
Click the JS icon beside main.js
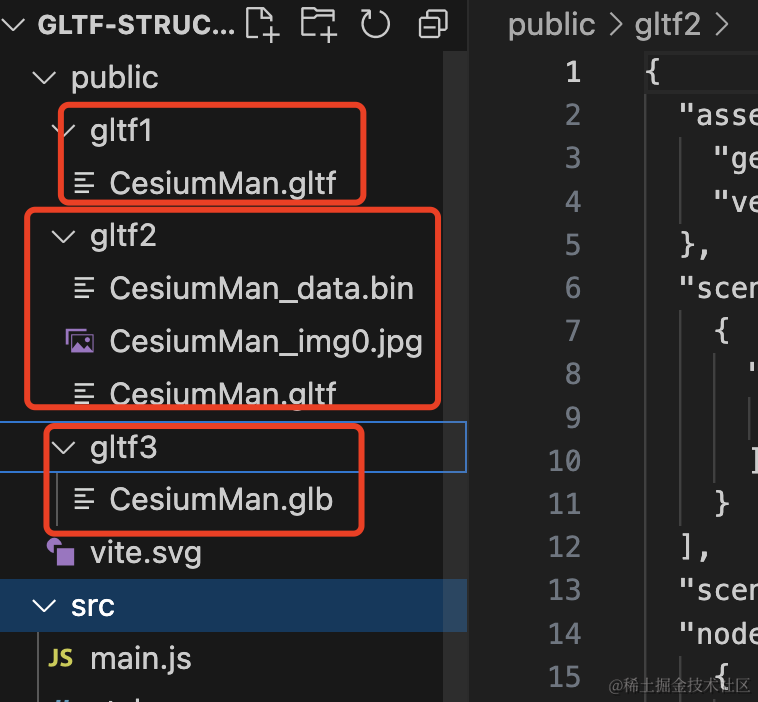click(60, 658)
